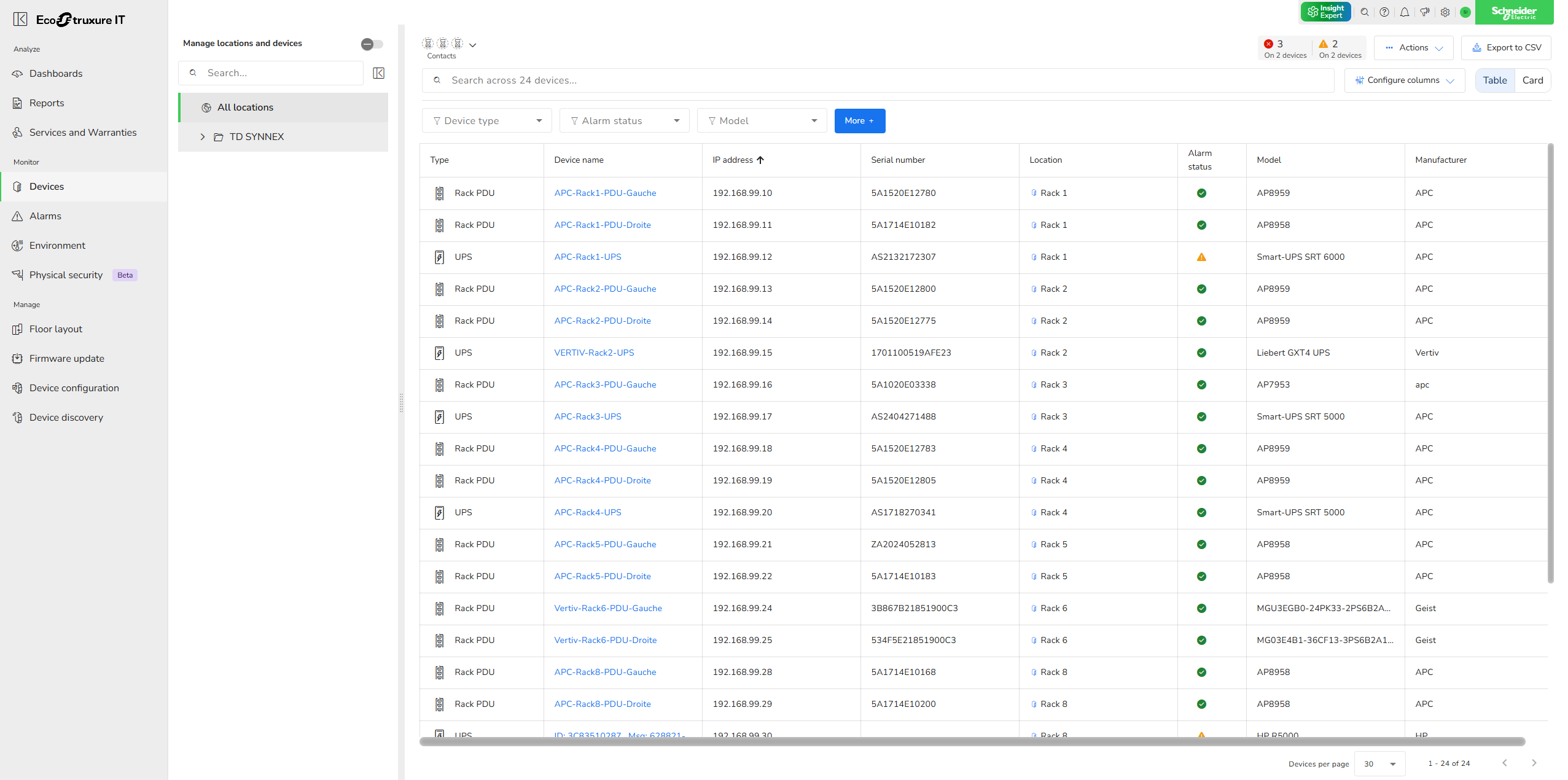The width and height of the screenshot is (1568, 780).
Task: Switch to Card view
Action: pos(1532,80)
